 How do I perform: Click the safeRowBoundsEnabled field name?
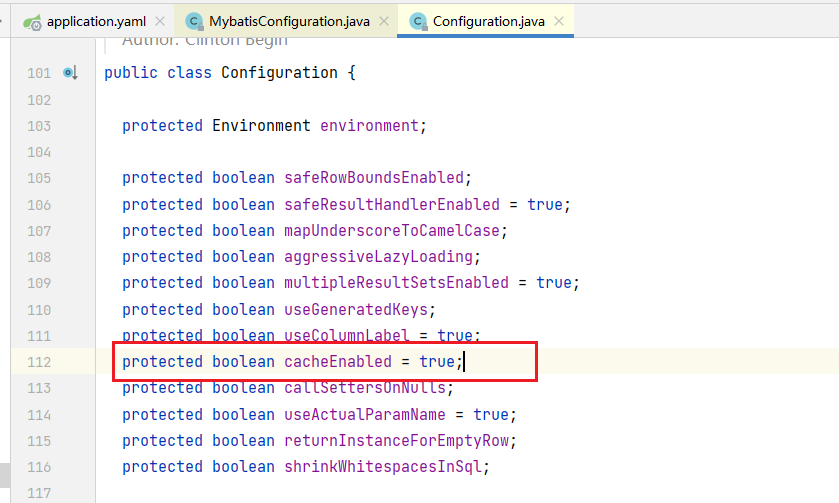374,178
